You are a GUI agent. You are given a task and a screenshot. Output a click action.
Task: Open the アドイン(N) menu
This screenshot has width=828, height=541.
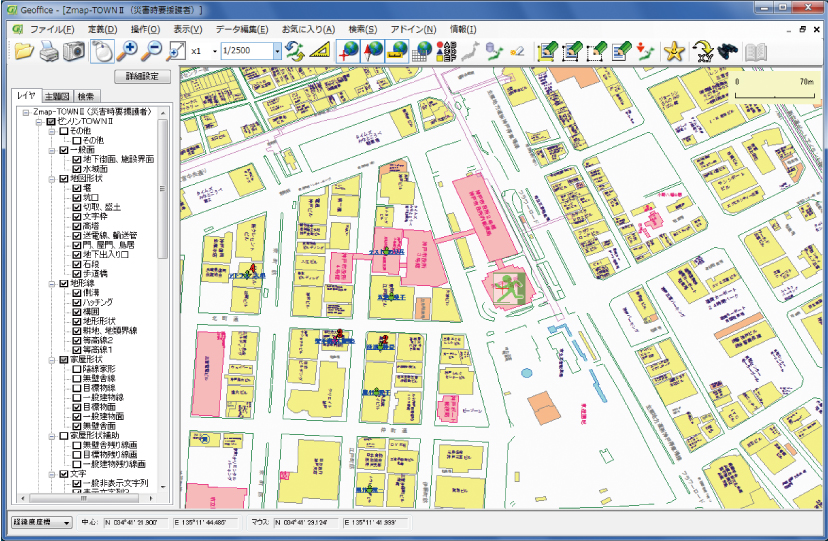tap(413, 30)
